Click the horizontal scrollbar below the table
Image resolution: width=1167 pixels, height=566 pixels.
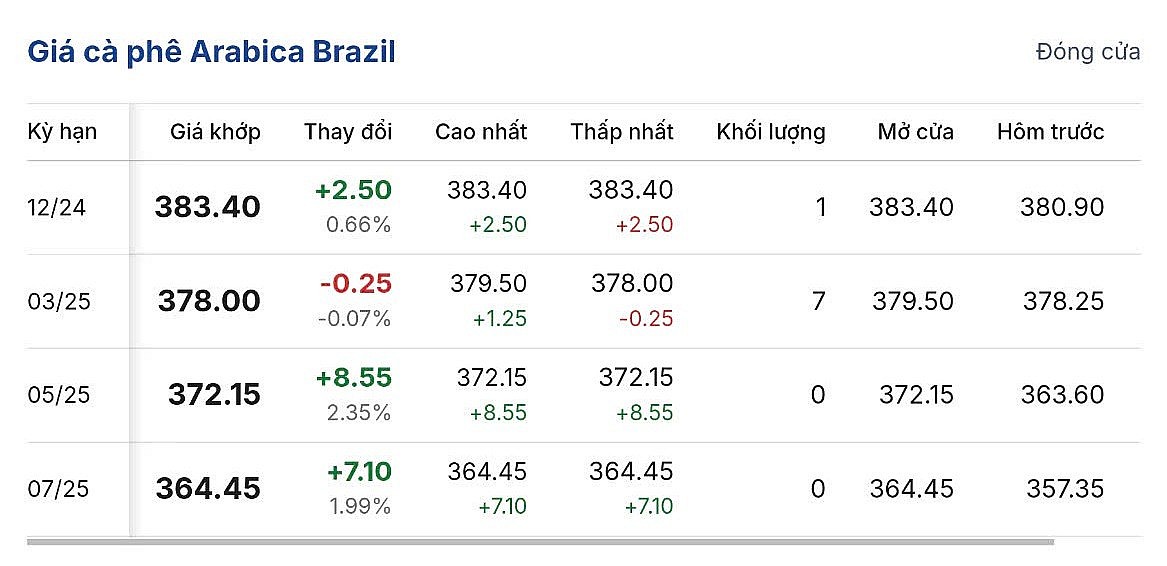coord(540,542)
